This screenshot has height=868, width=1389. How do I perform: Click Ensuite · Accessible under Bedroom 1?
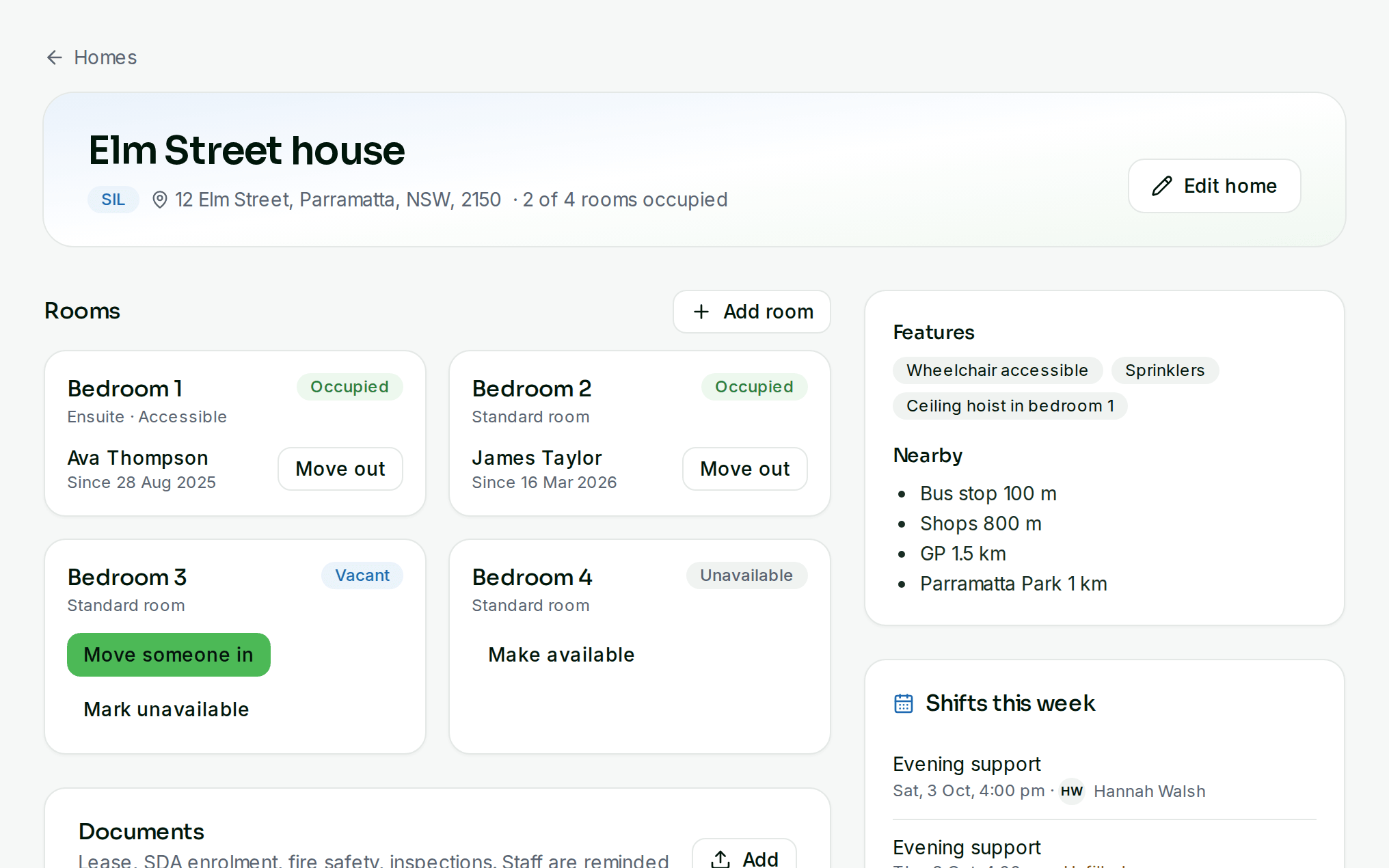[x=147, y=417]
